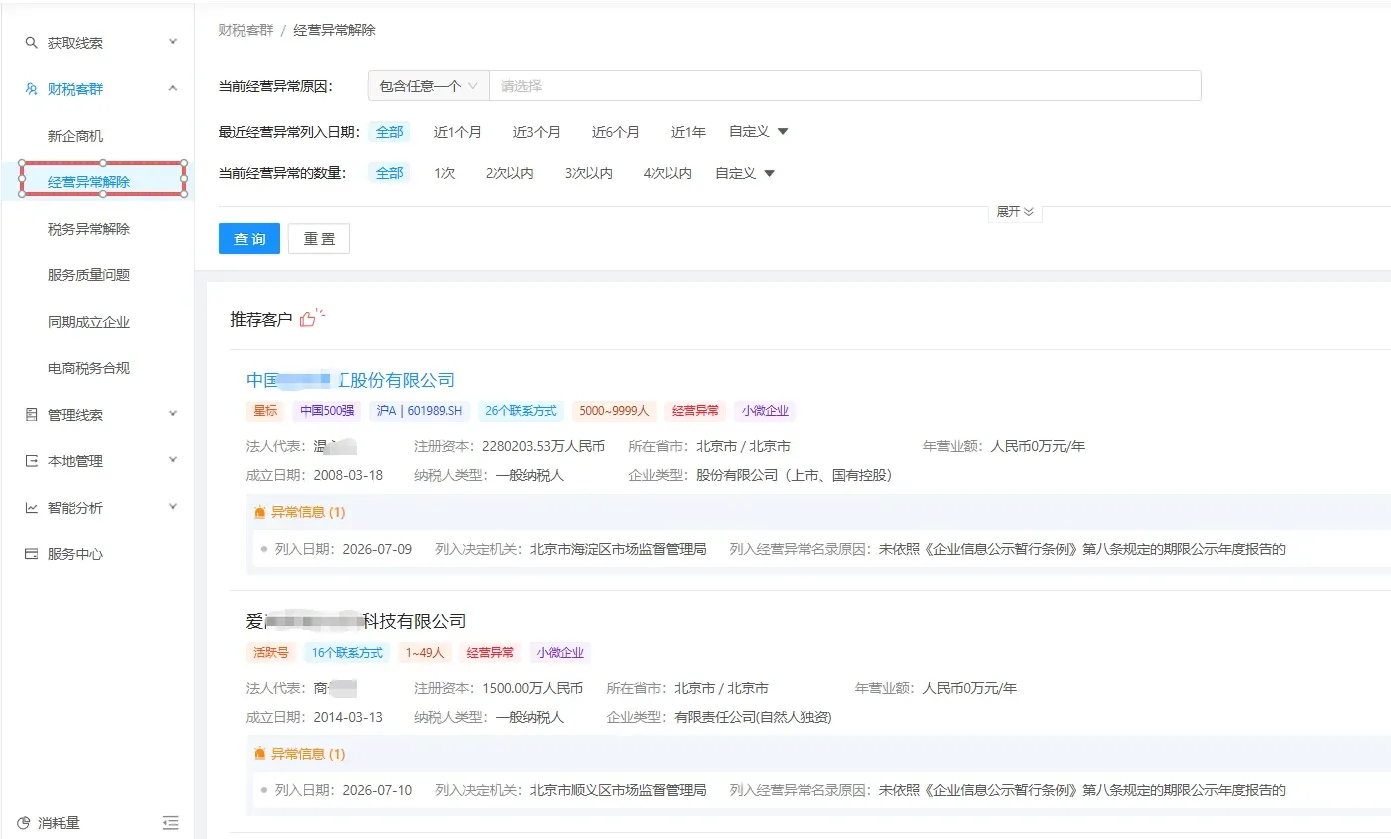Click 财税客群 in the breadcrumb

pos(245,30)
